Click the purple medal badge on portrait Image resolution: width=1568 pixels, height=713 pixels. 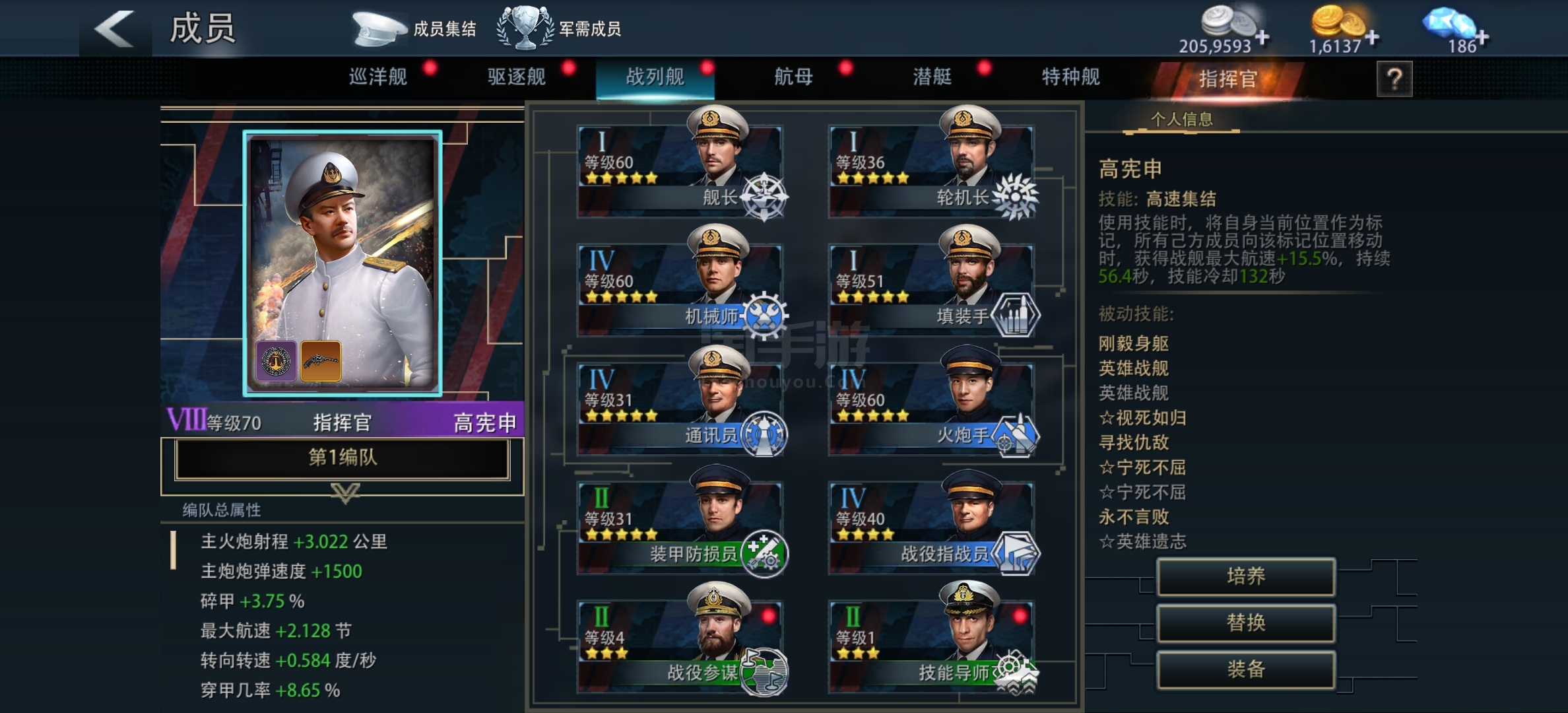point(276,361)
